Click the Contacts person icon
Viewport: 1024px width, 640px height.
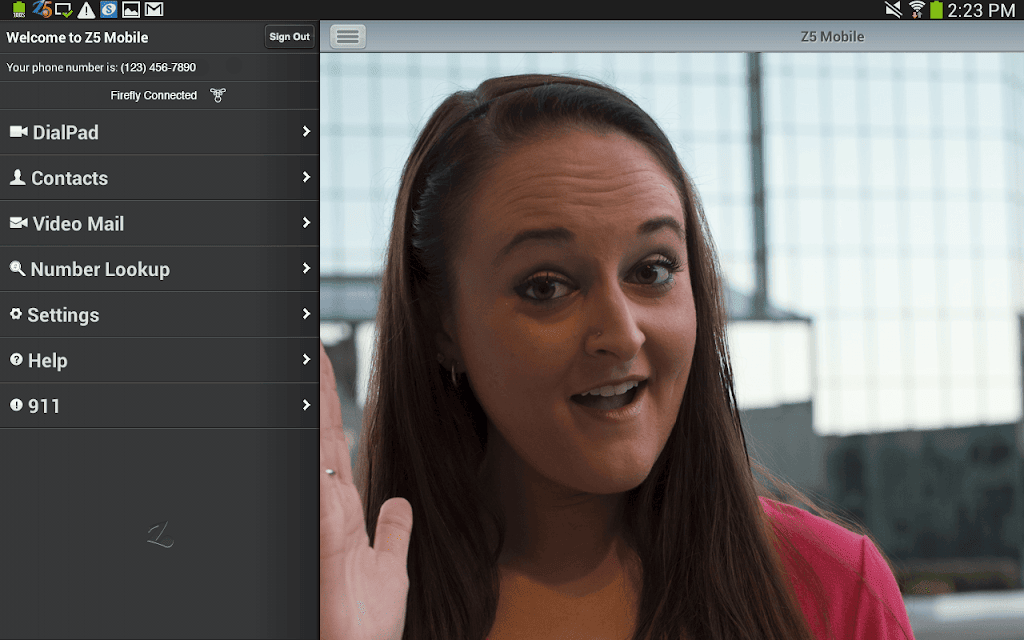(18, 177)
